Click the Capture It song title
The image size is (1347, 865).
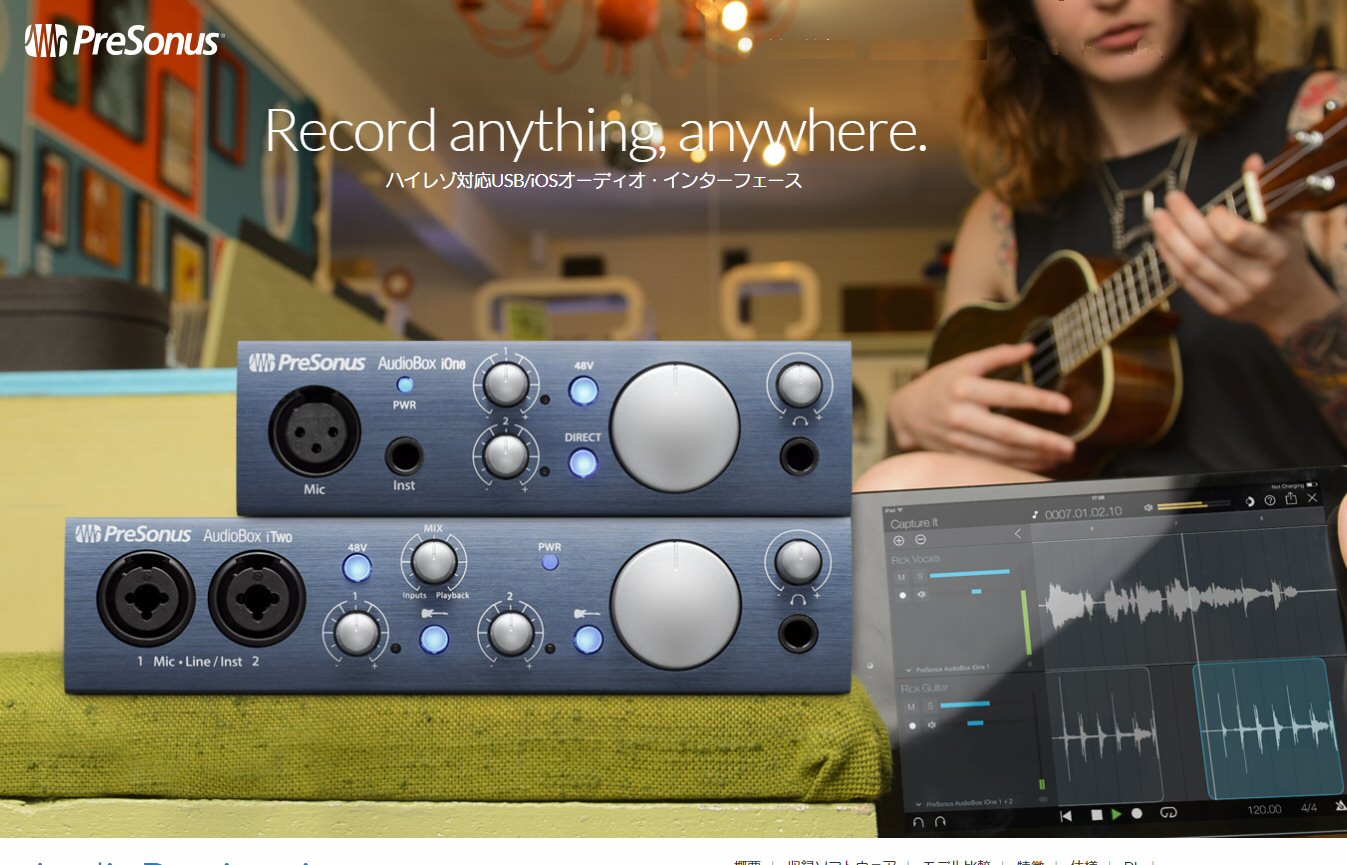(914, 523)
